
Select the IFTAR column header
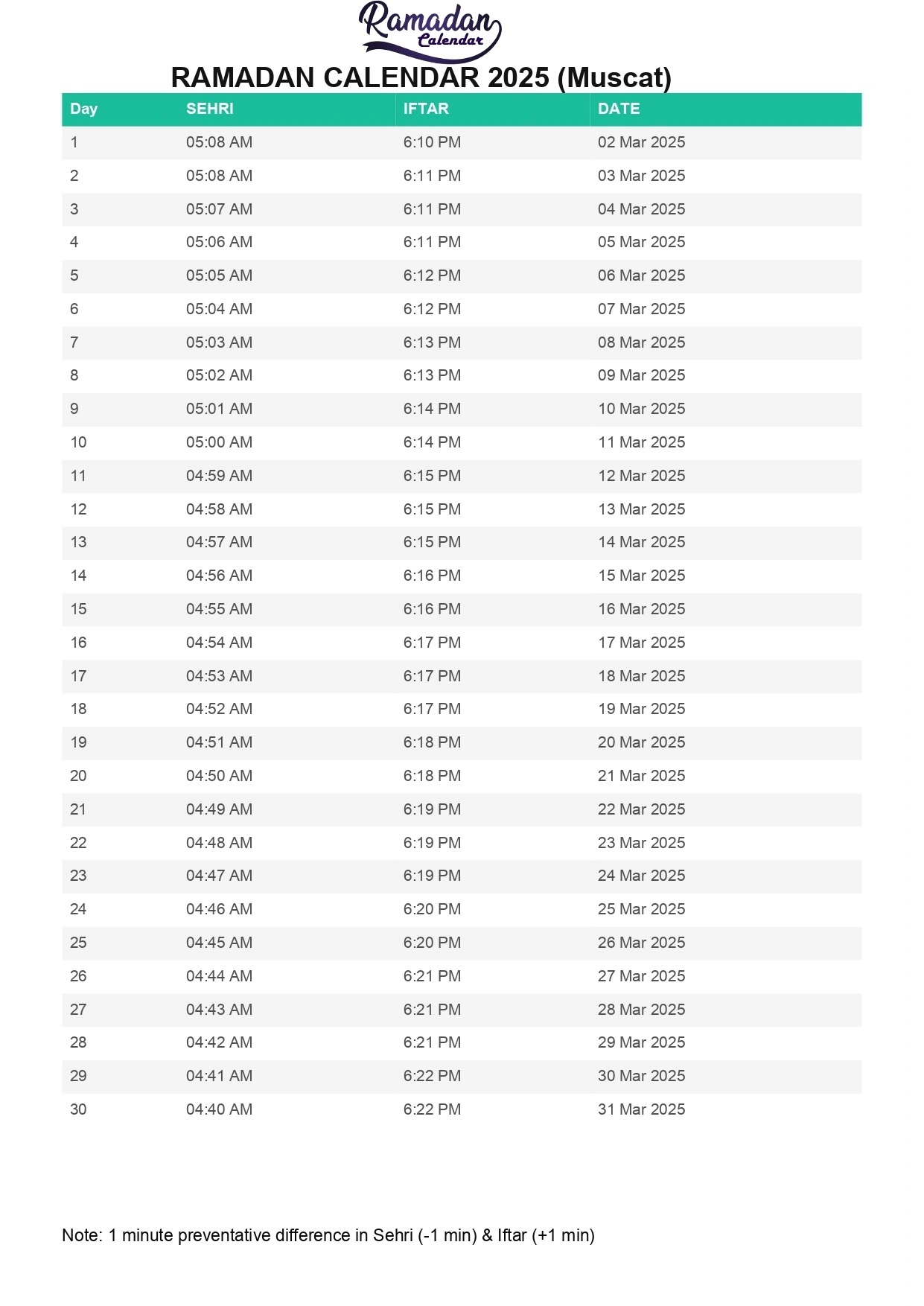click(426, 109)
